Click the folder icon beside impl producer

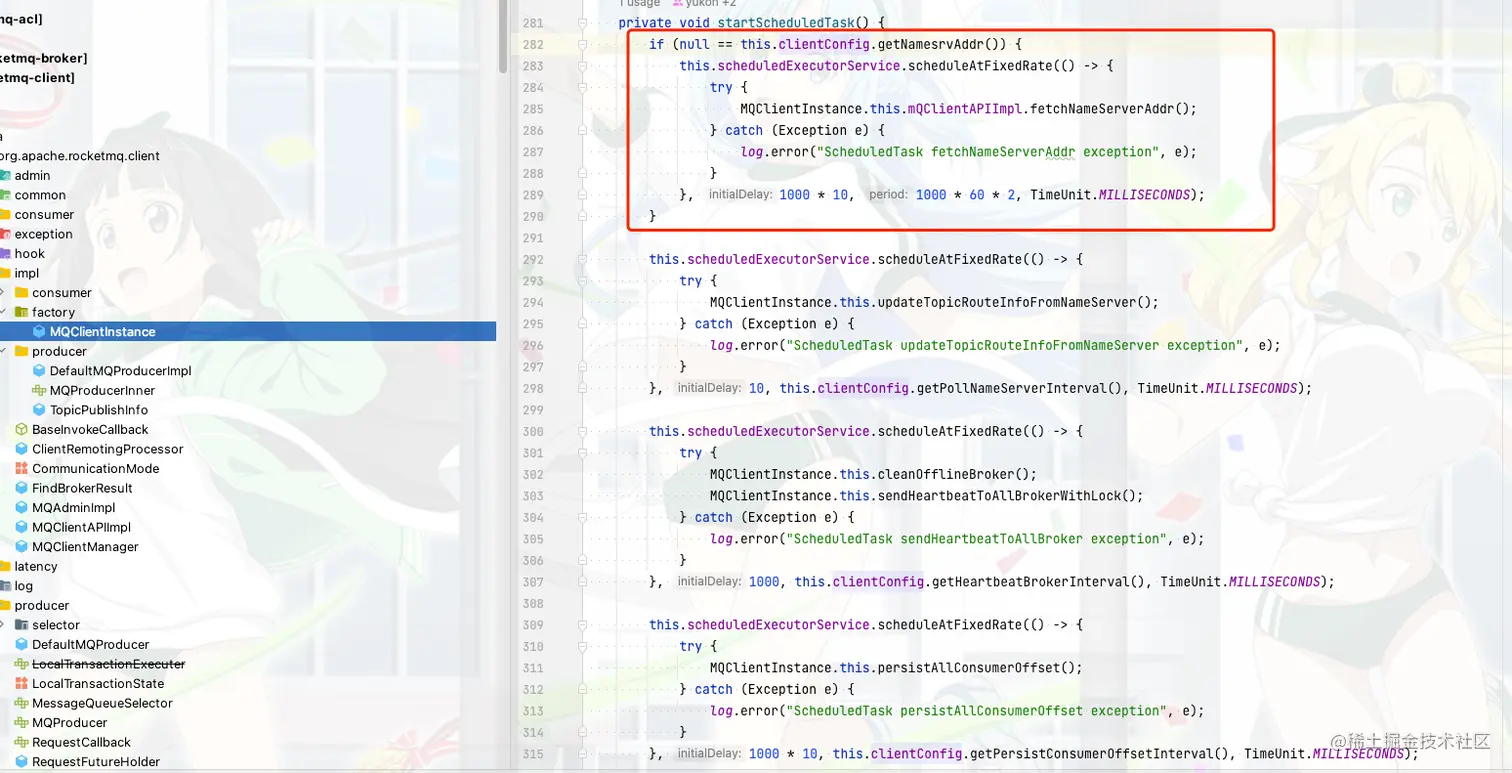click(x=21, y=351)
